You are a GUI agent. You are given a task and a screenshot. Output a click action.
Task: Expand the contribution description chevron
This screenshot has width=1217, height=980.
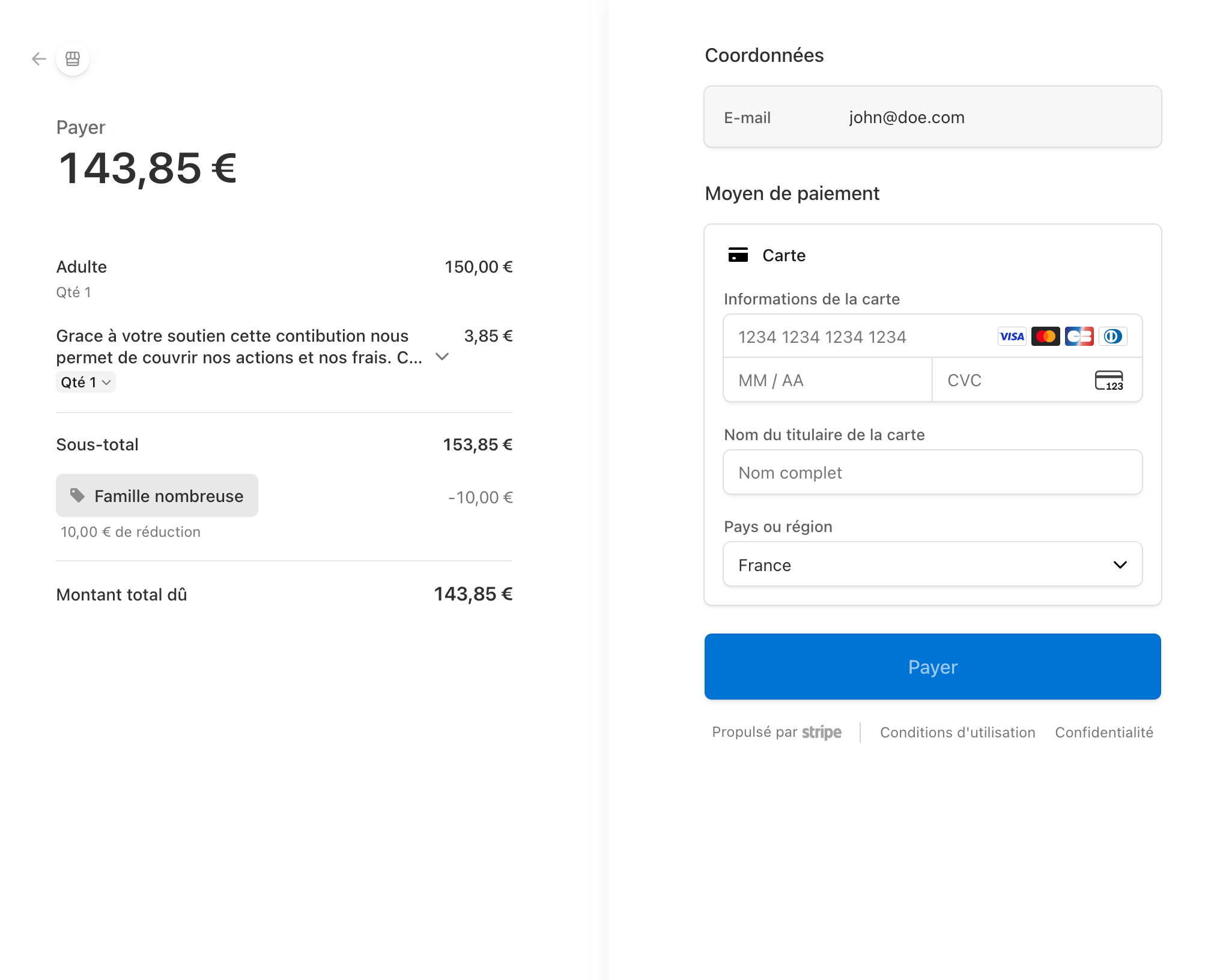(442, 357)
